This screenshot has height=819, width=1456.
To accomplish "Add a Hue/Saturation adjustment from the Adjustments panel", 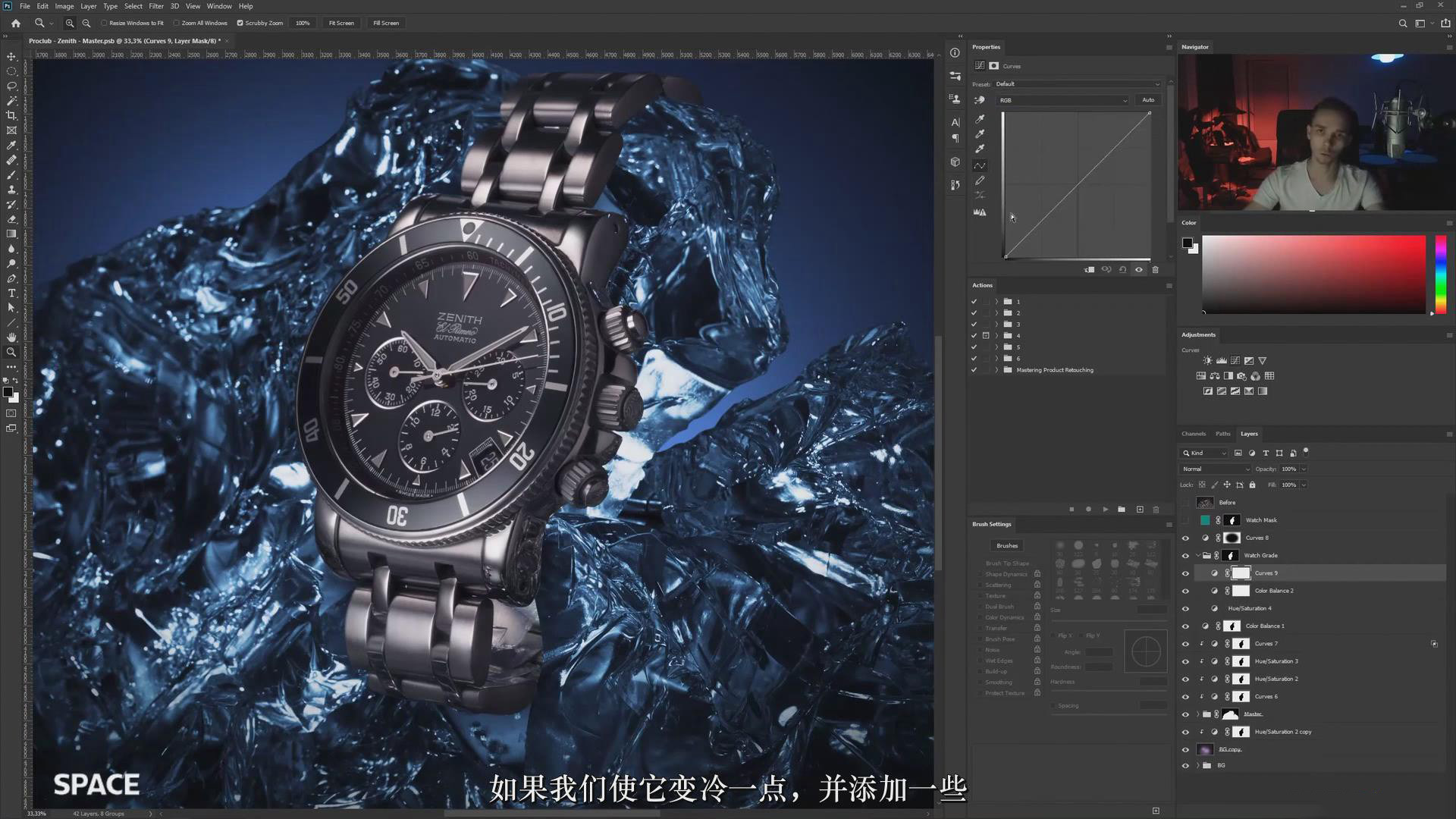I will 1202,376.
